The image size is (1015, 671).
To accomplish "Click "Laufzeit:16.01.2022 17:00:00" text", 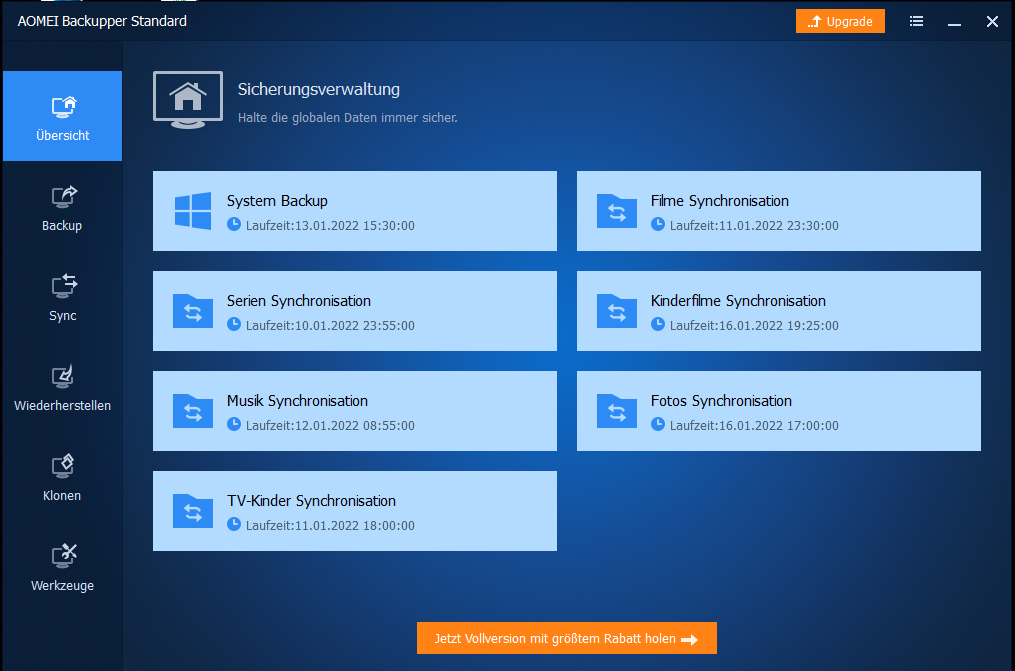I will tap(754, 426).
